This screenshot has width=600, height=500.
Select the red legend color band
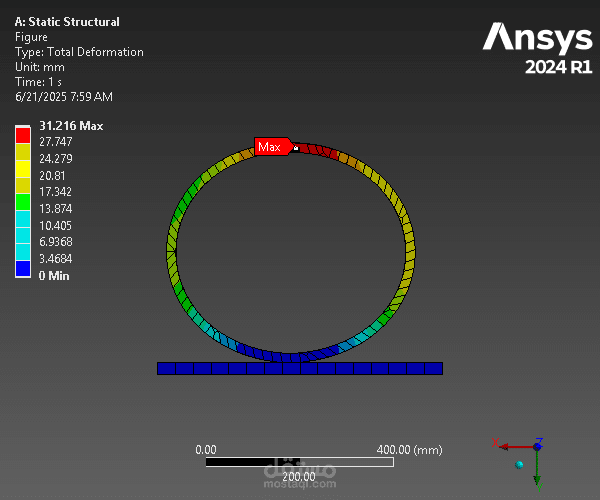point(23,135)
